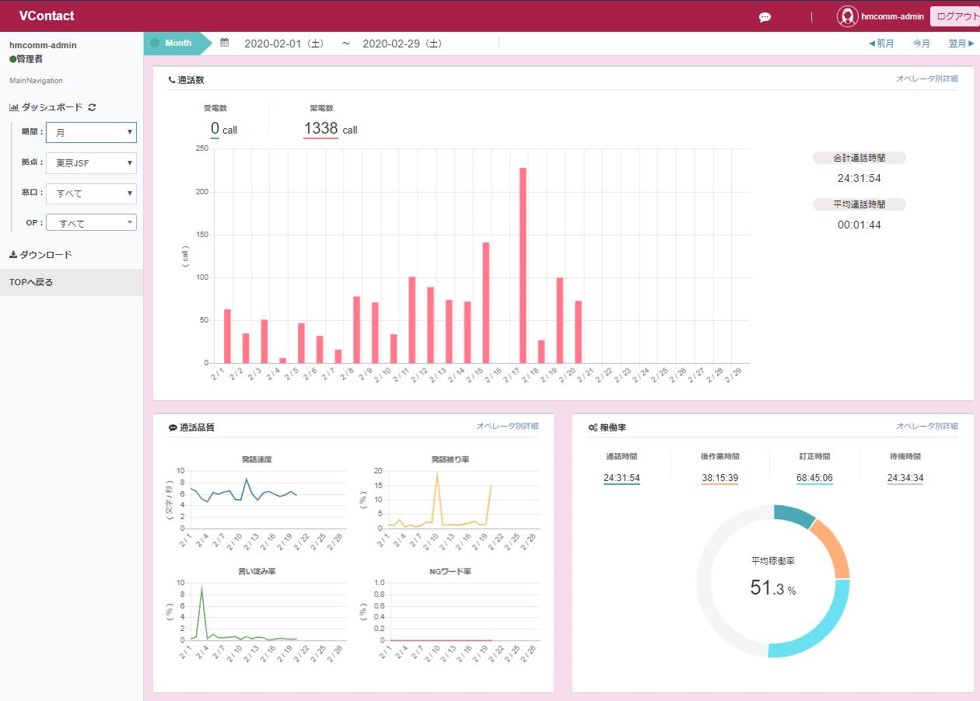
Task: Click the calendar icon beside the start date
Action: point(225,43)
